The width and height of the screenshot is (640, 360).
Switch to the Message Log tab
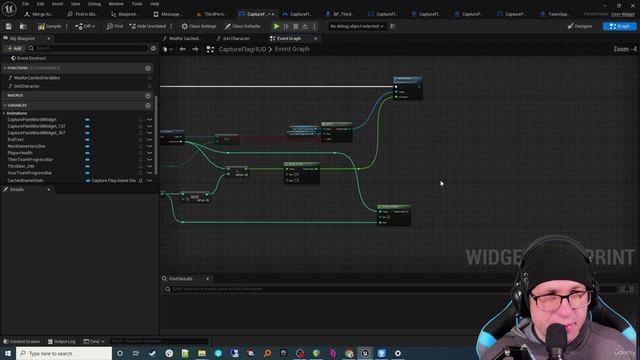click(x=167, y=14)
